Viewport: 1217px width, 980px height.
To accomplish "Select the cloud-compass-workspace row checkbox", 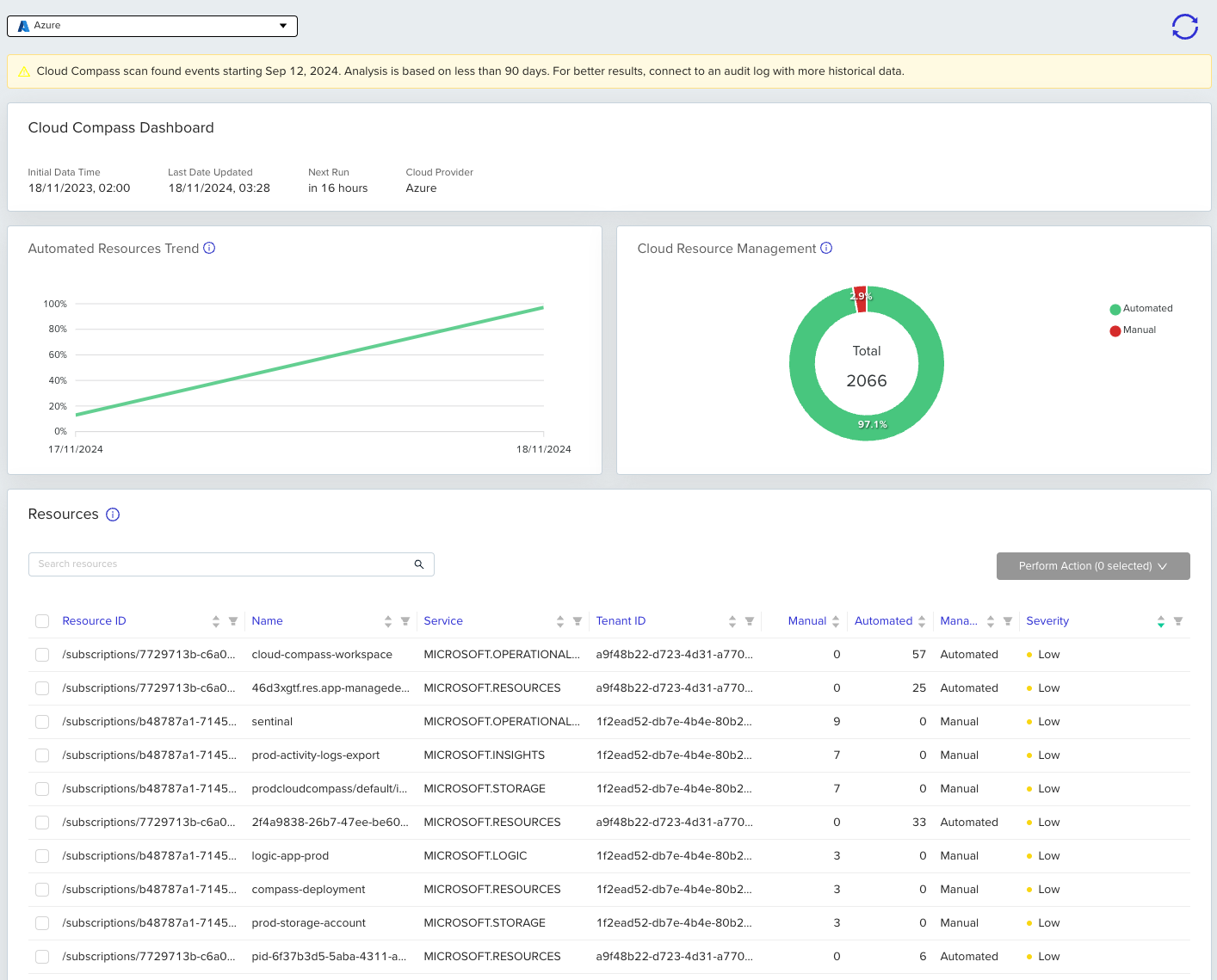I will click(42, 655).
